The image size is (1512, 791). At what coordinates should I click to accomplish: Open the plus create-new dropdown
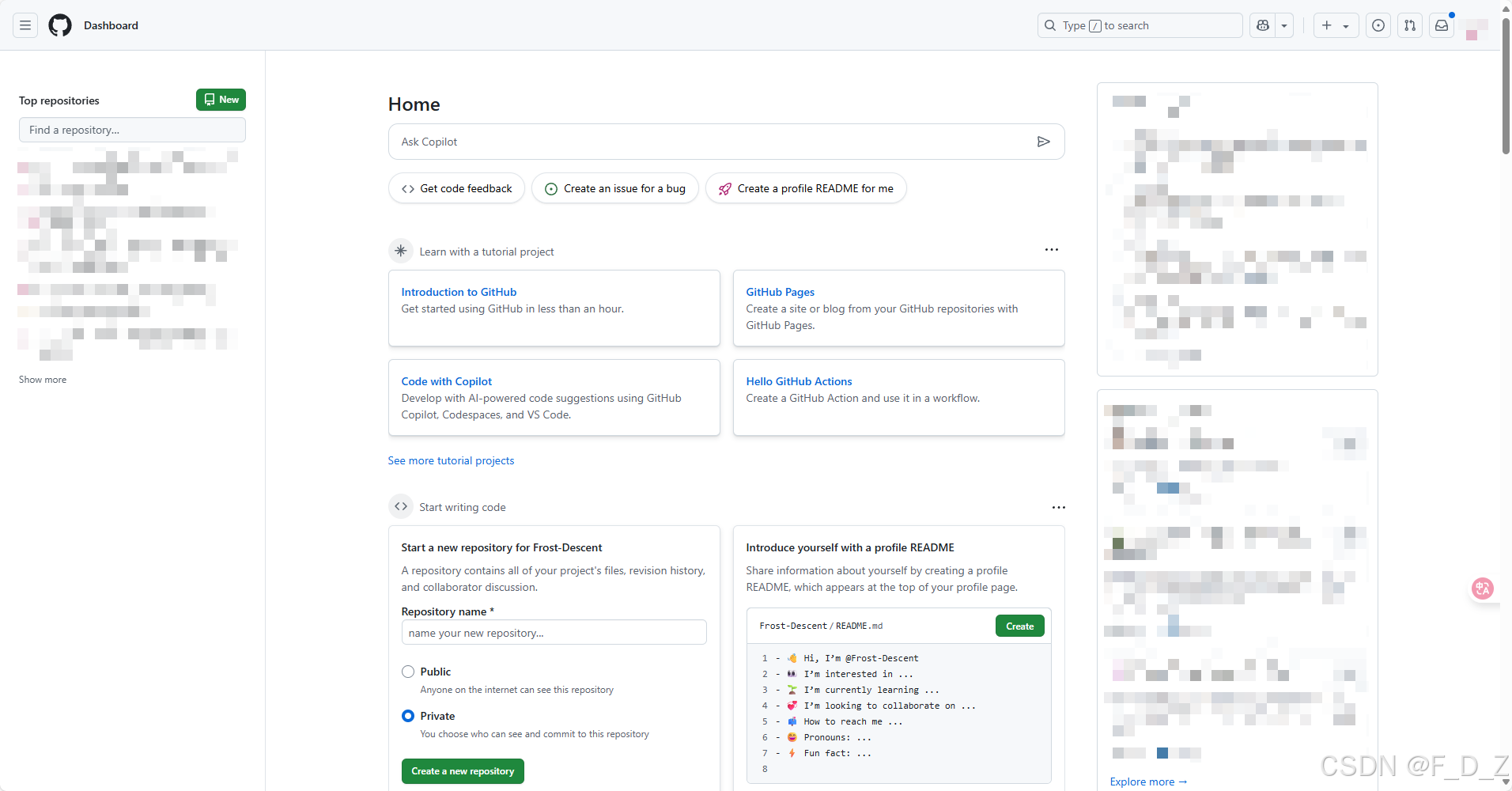(1336, 25)
